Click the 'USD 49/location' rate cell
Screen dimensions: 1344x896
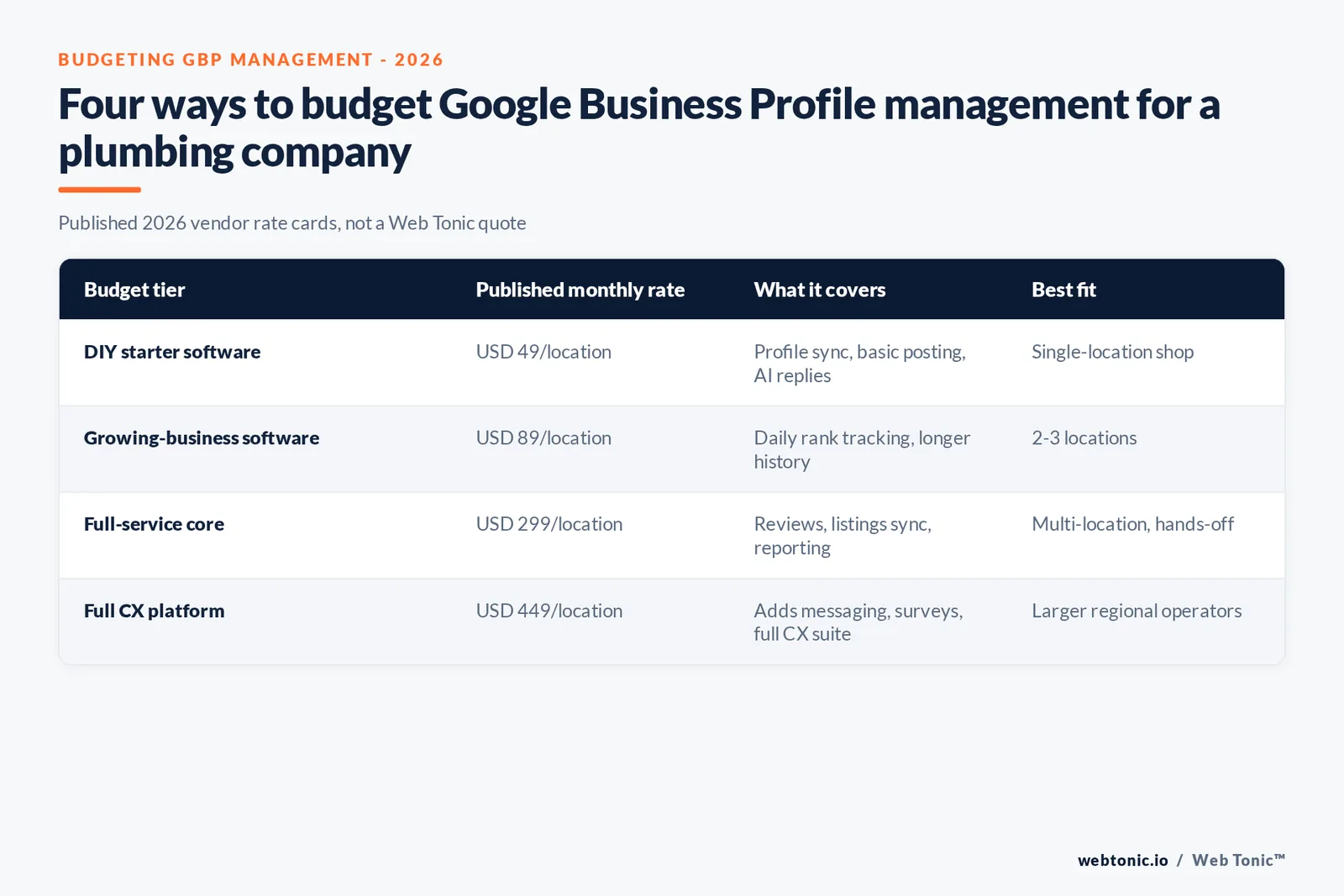coord(543,352)
